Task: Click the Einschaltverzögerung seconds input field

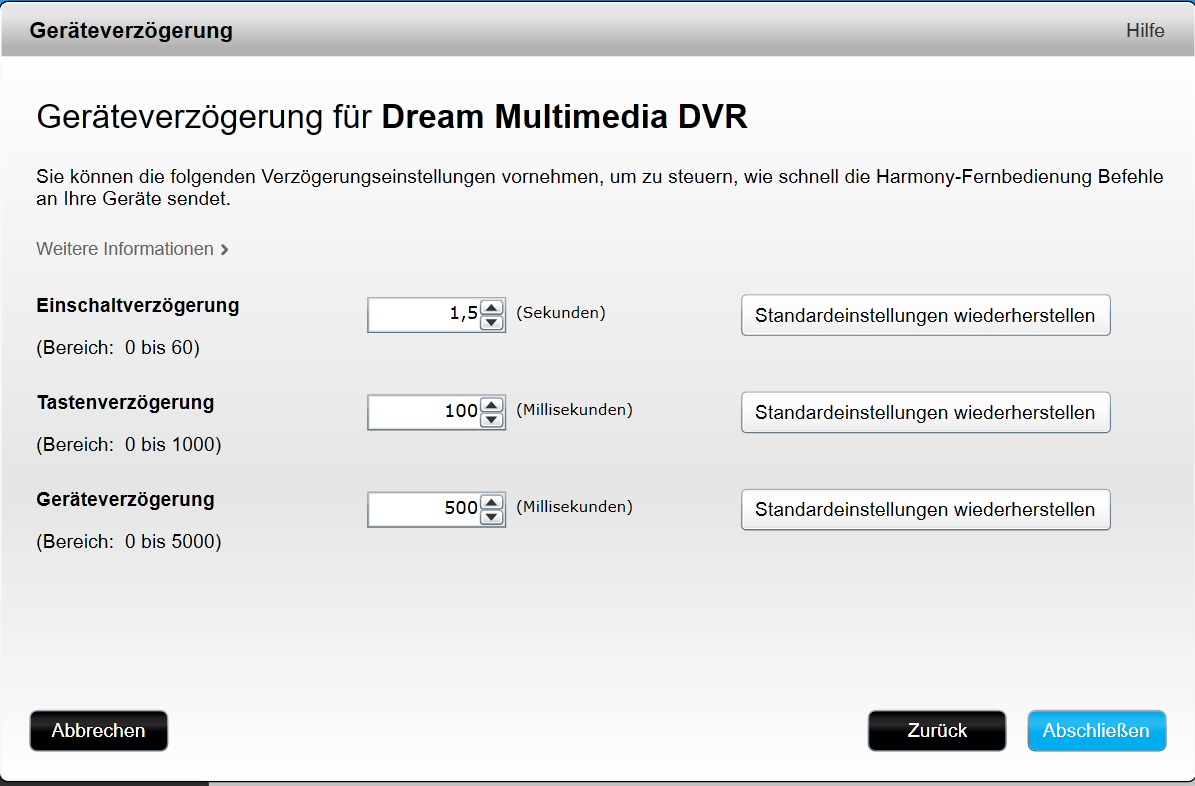Action: tap(424, 315)
